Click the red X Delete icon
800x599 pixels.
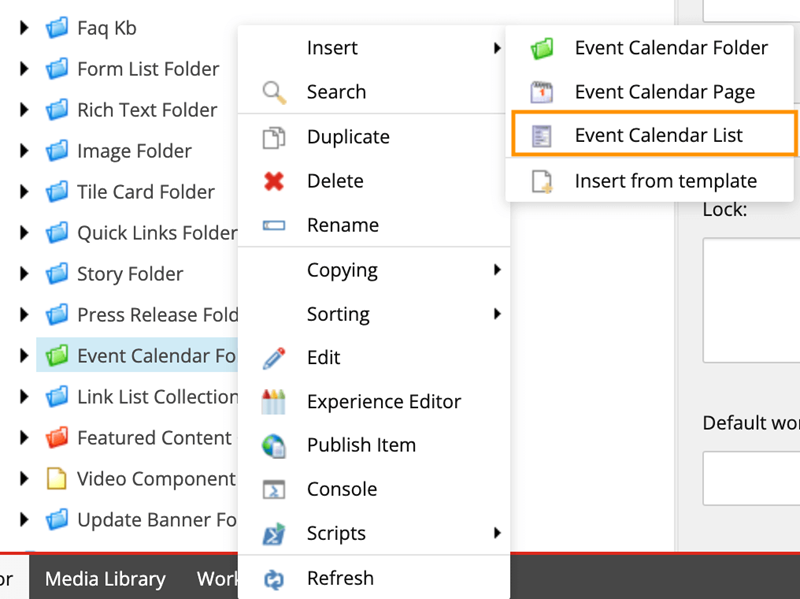pos(273,181)
